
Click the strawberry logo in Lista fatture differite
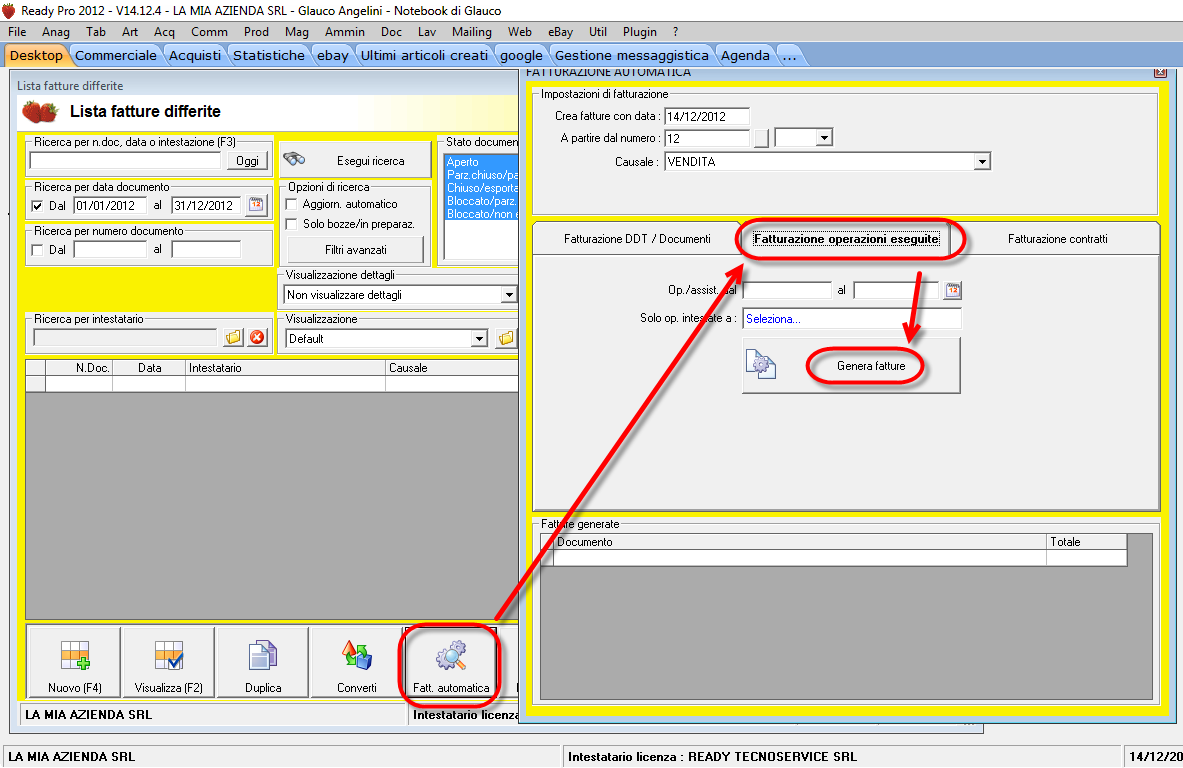point(40,112)
